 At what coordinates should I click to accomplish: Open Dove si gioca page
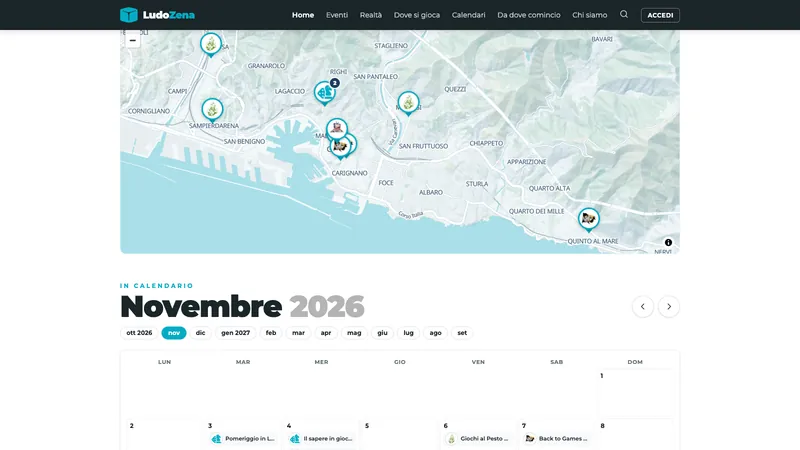pyautogui.click(x=417, y=15)
